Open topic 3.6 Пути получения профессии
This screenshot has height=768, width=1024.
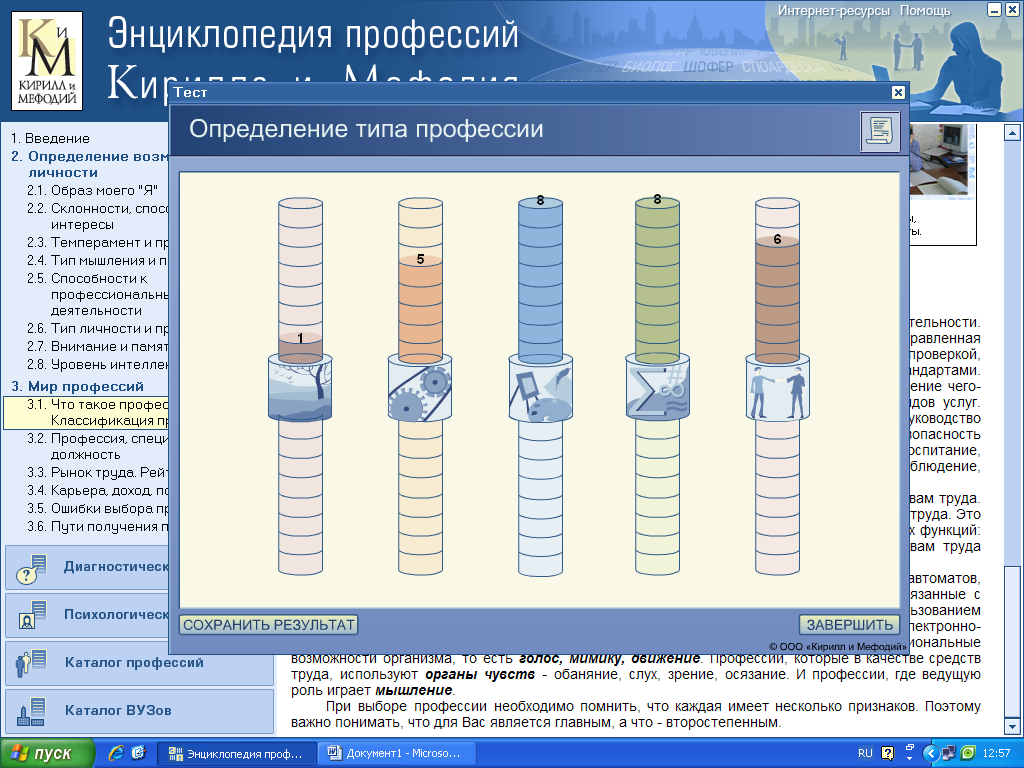(x=97, y=526)
